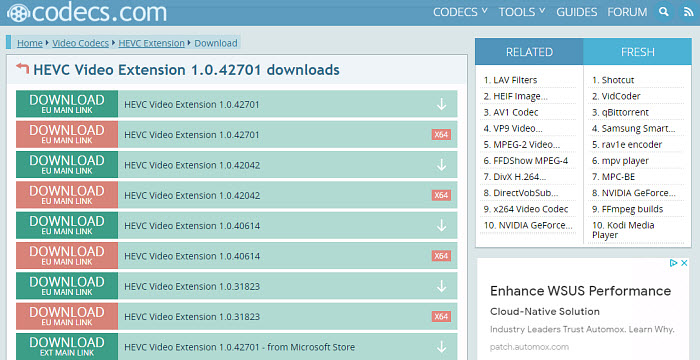Open HEVC Video Extension from Microsoft Store link
Screen dimensions: 700x360
point(240,347)
